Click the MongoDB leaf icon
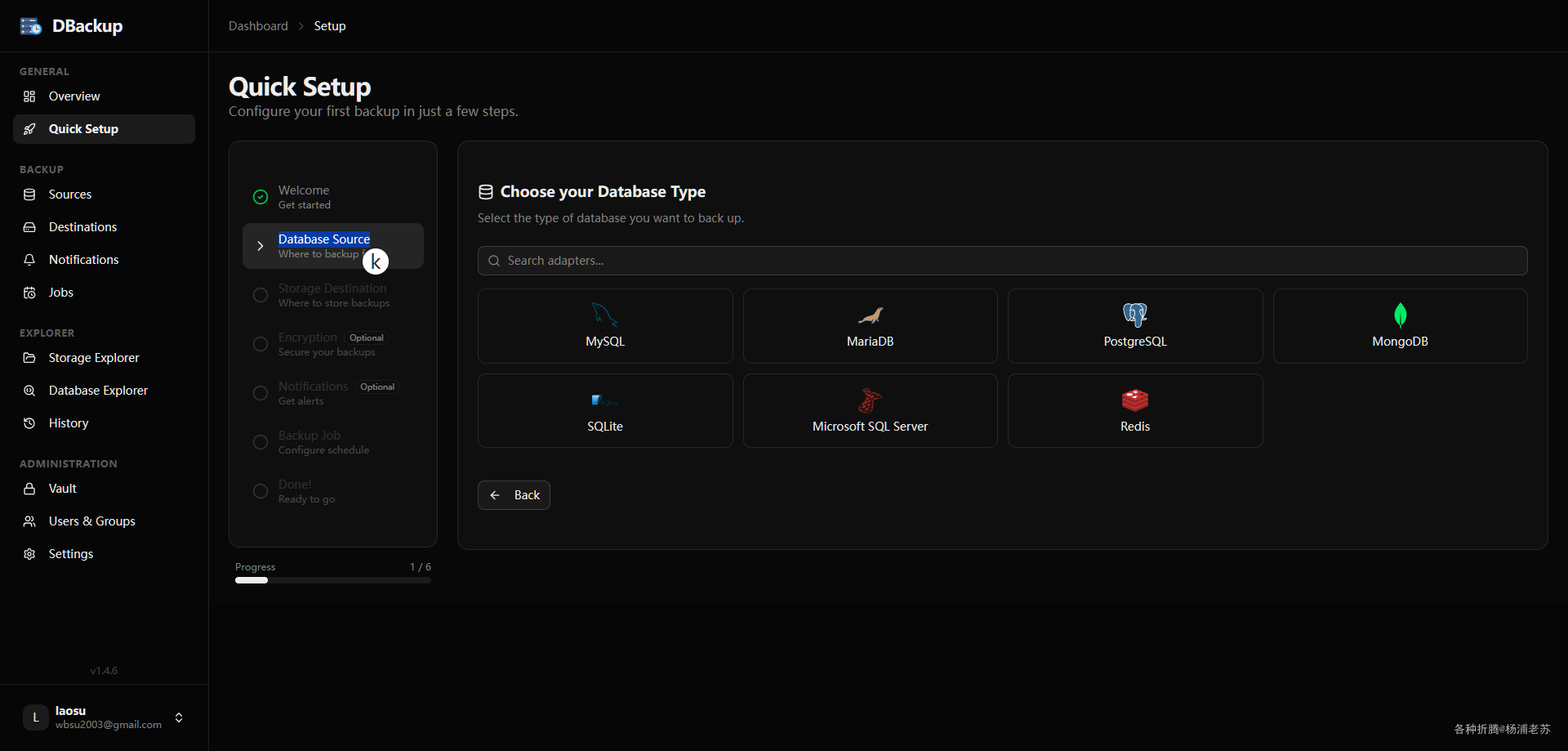 [x=1401, y=315]
